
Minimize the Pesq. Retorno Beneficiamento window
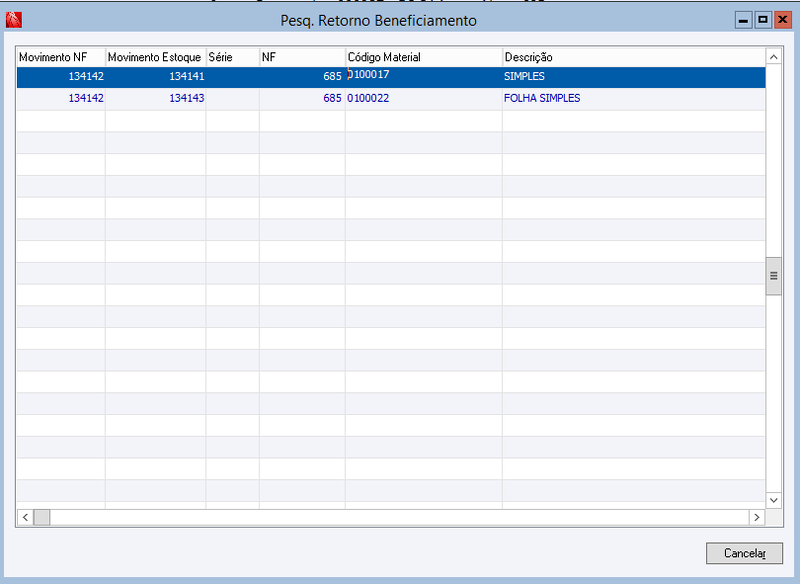pos(743,20)
